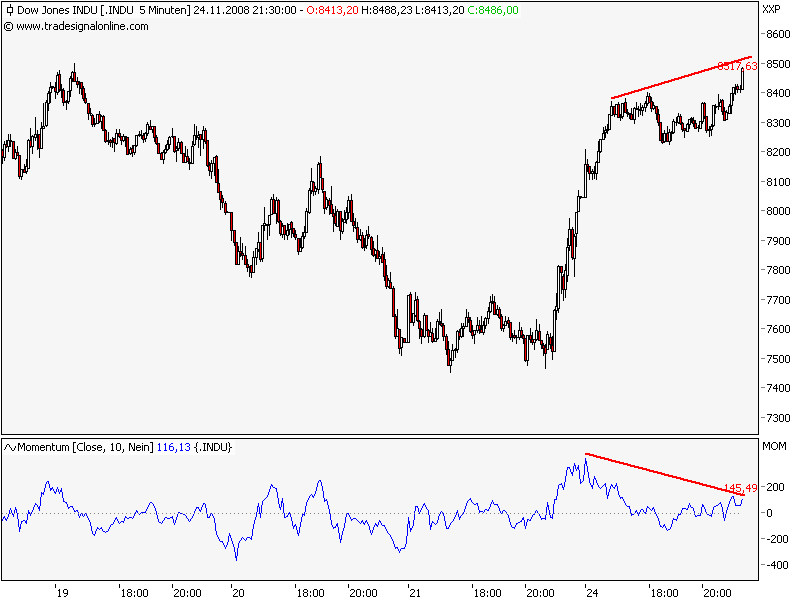The height and width of the screenshot is (600, 800).
Task: Select the red trendline on the momentum indicator
Action: coord(665,474)
